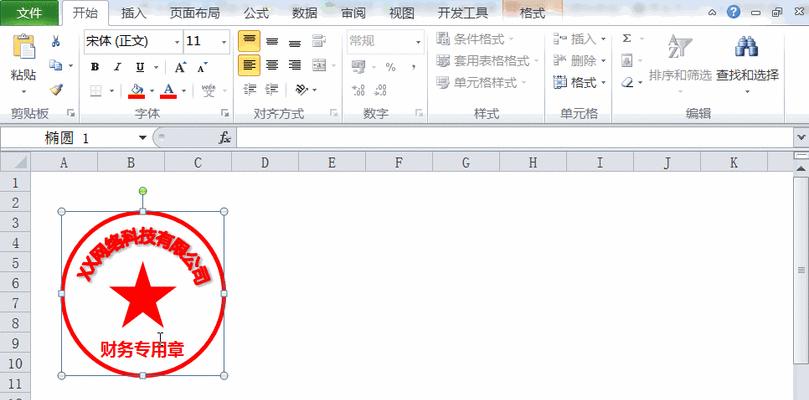The height and width of the screenshot is (400, 809).
Task: Select the Format Painter brush
Action: [x=56, y=89]
